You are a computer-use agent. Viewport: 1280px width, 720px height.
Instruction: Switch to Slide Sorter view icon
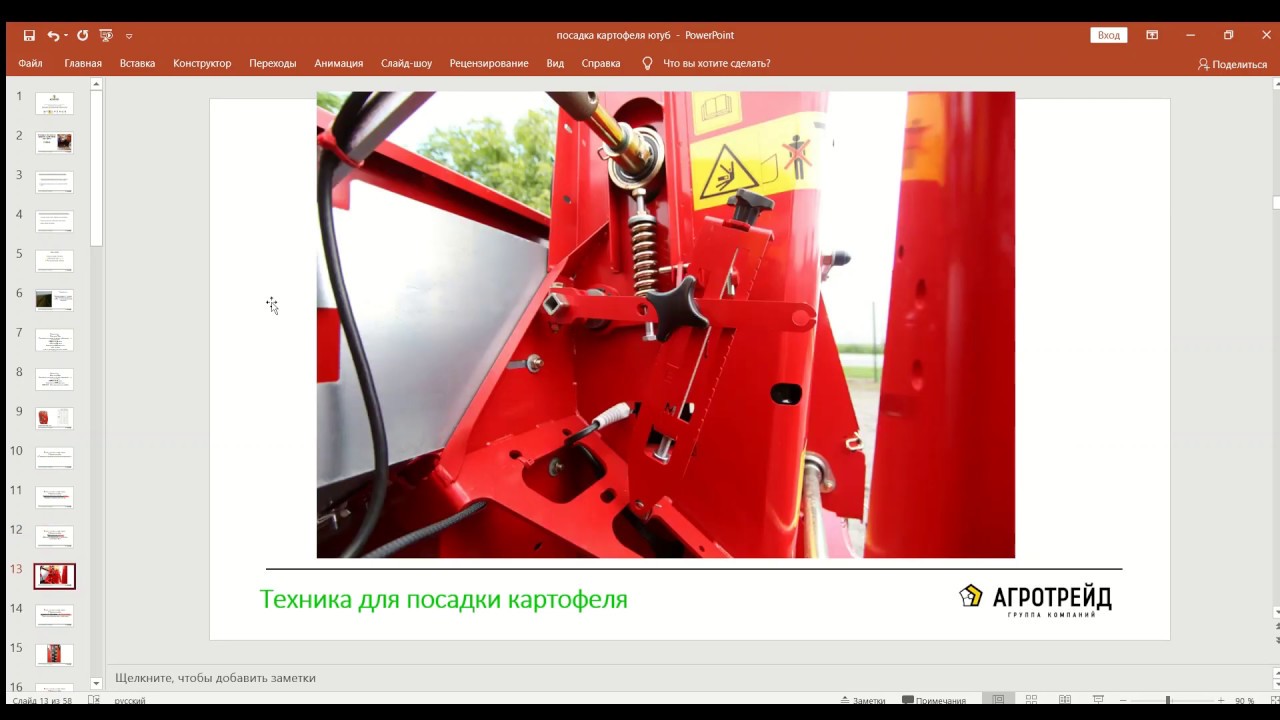(x=1031, y=701)
